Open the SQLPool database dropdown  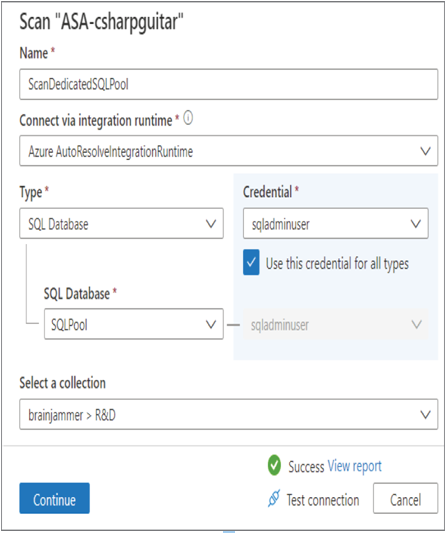coord(134,324)
